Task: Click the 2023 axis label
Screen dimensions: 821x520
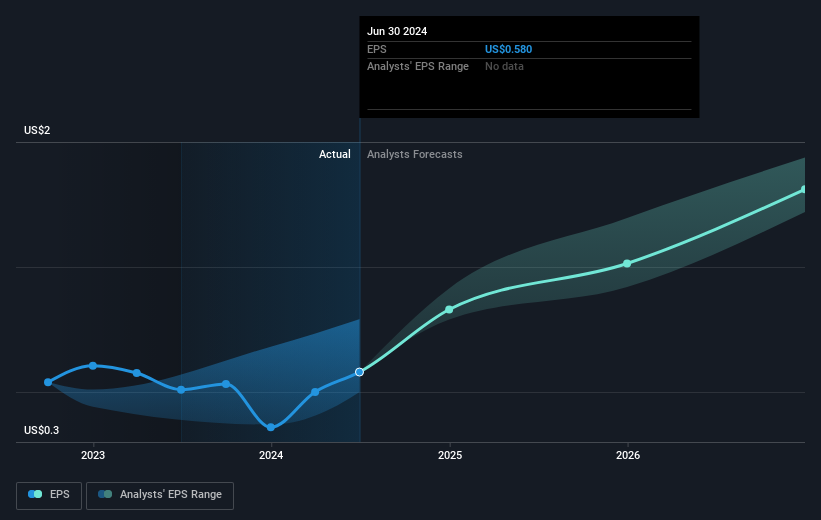Action: [x=93, y=455]
